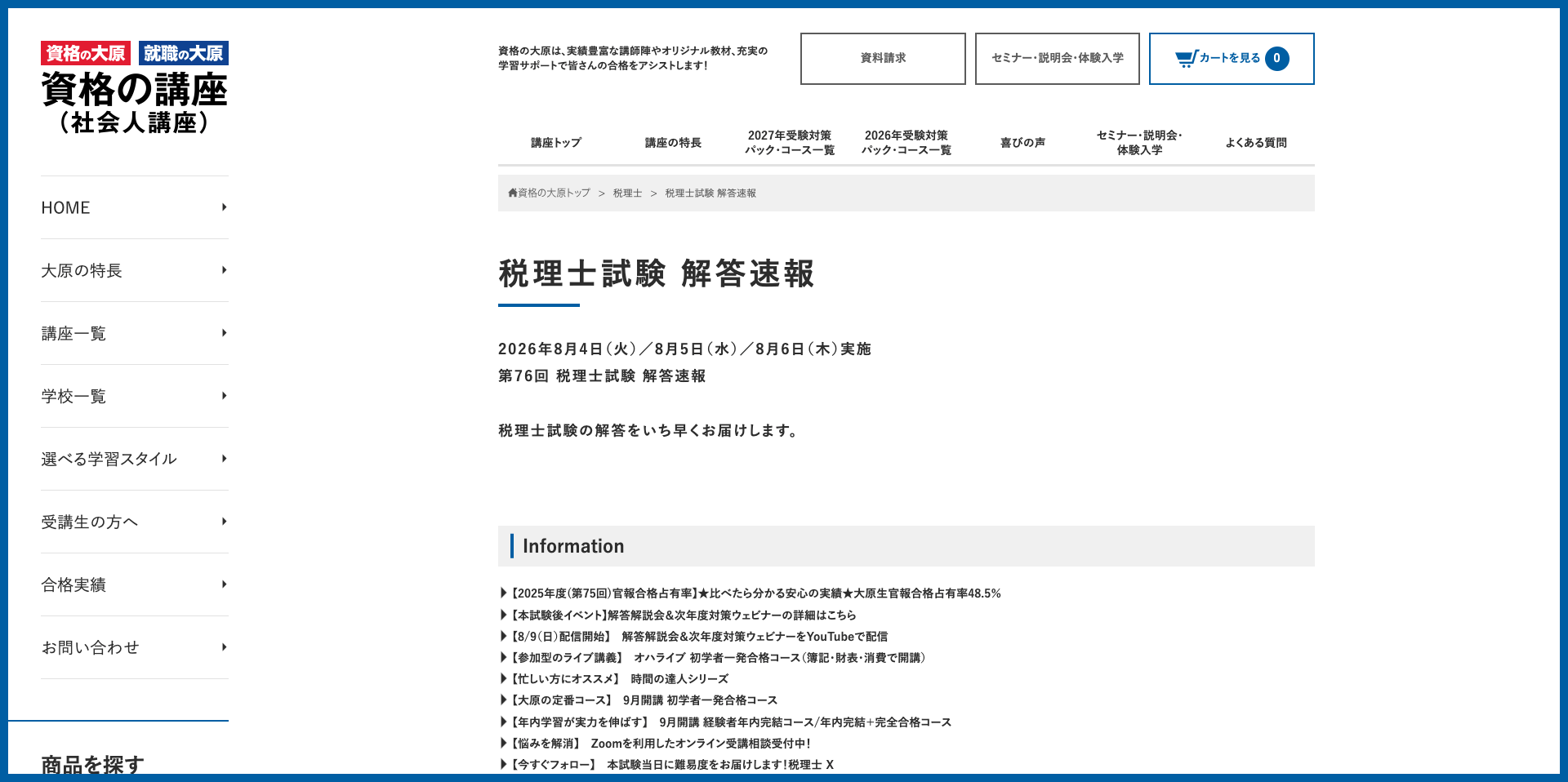Expand the お問い合わせ arrow
Image resolution: width=1568 pixels, height=782 pixels.
click(x=224, y=647)
